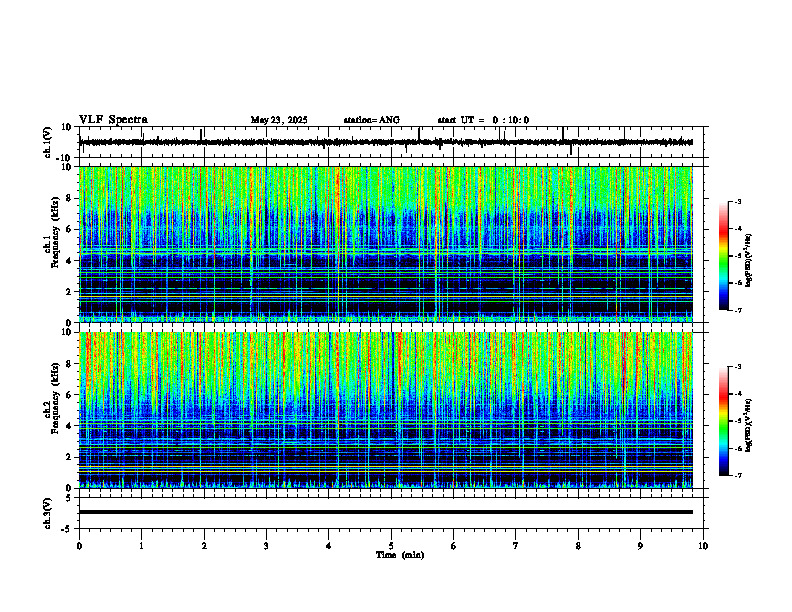Screen dimensions: 792x612
Task: Click the time axis tick label "3"
Action: pos(266,546)
